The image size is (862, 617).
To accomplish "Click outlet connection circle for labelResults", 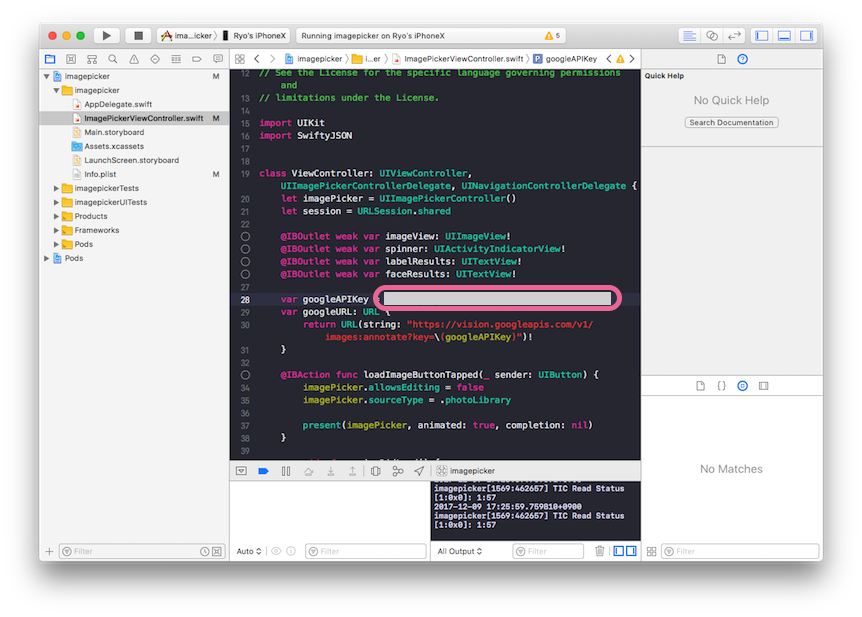I will point(245,262).
